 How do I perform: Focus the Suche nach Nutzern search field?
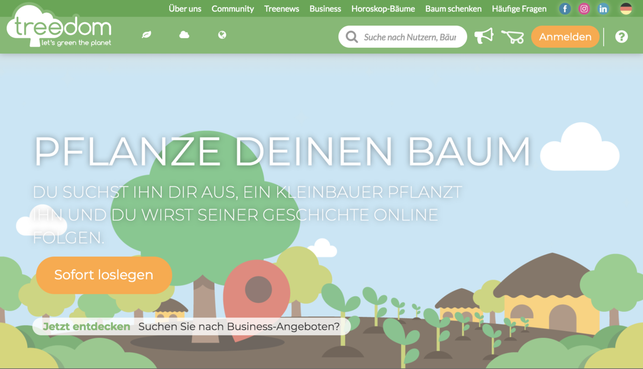pos(403,37)
